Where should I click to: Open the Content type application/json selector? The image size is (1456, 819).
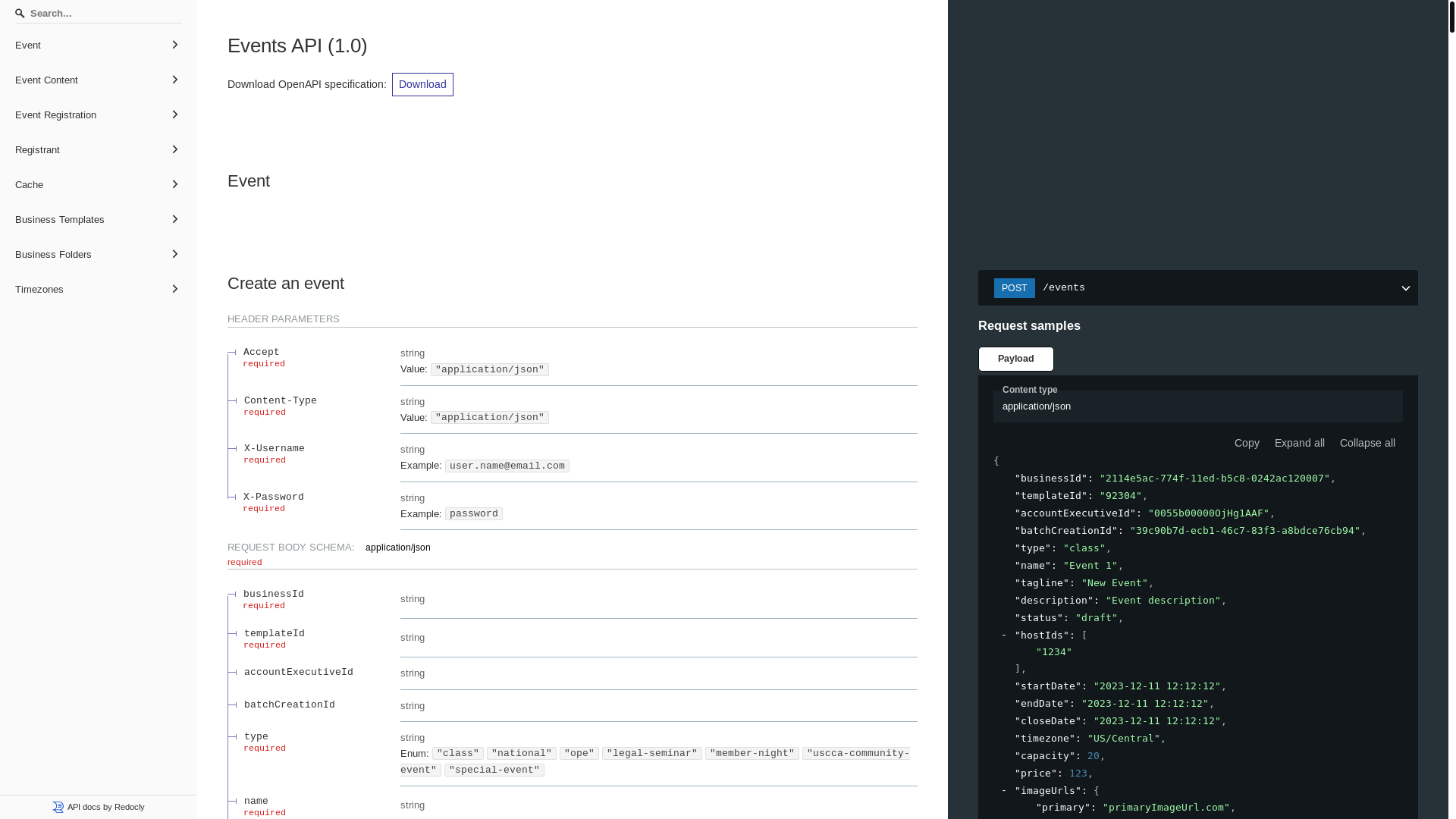[1198, 406]
